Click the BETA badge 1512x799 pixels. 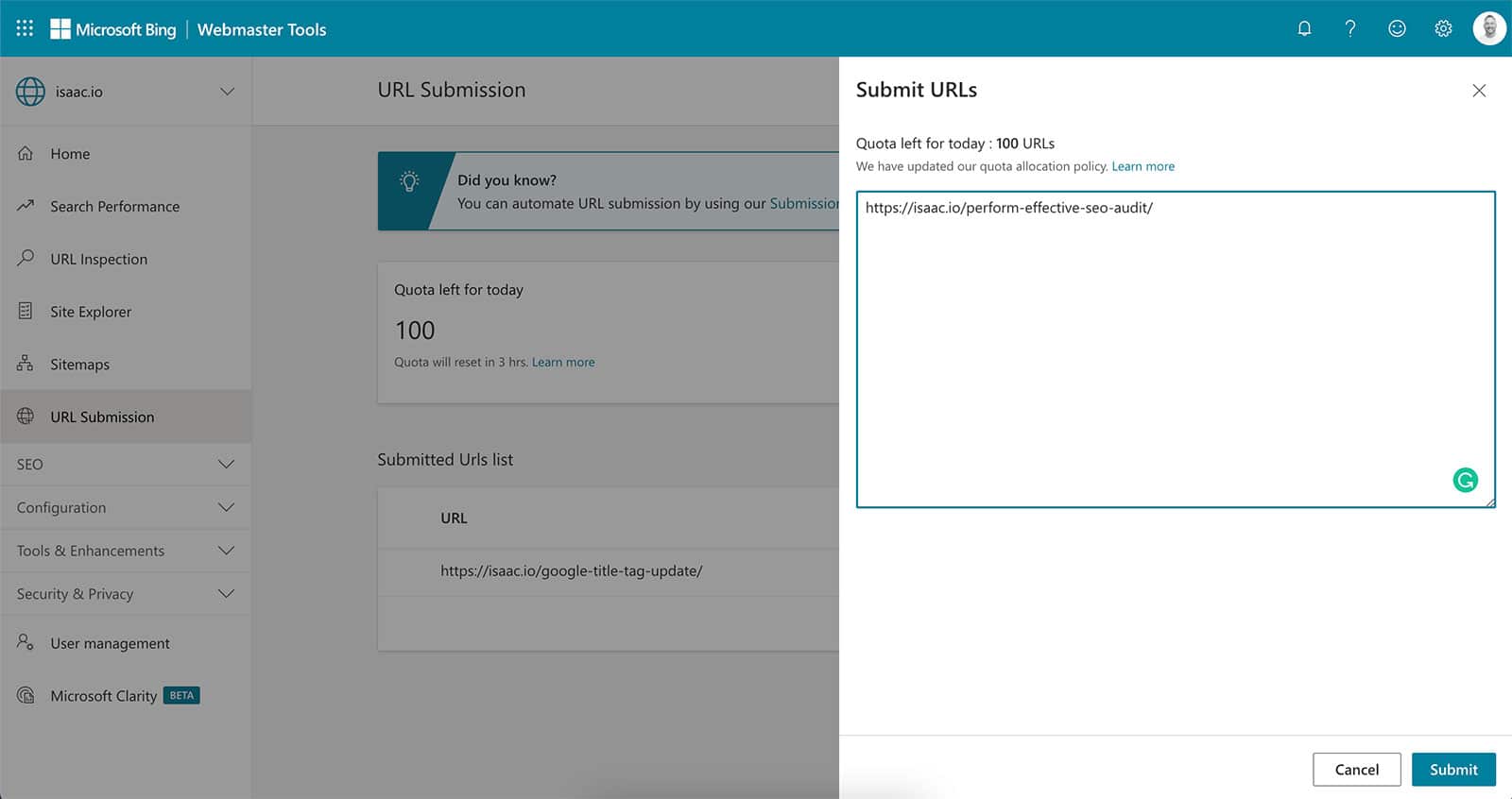[181, 695]
